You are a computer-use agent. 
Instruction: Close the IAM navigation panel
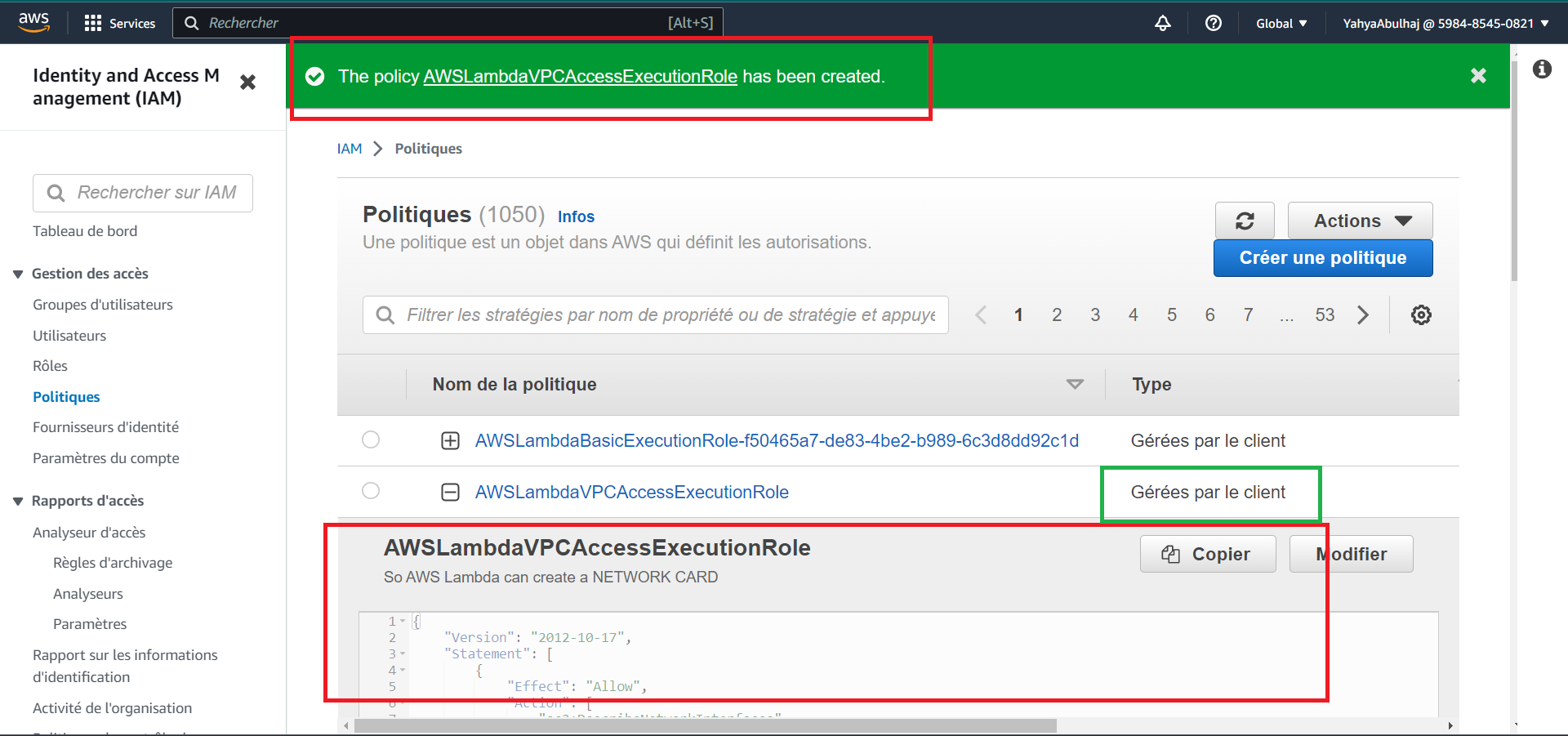pos(248,83)
